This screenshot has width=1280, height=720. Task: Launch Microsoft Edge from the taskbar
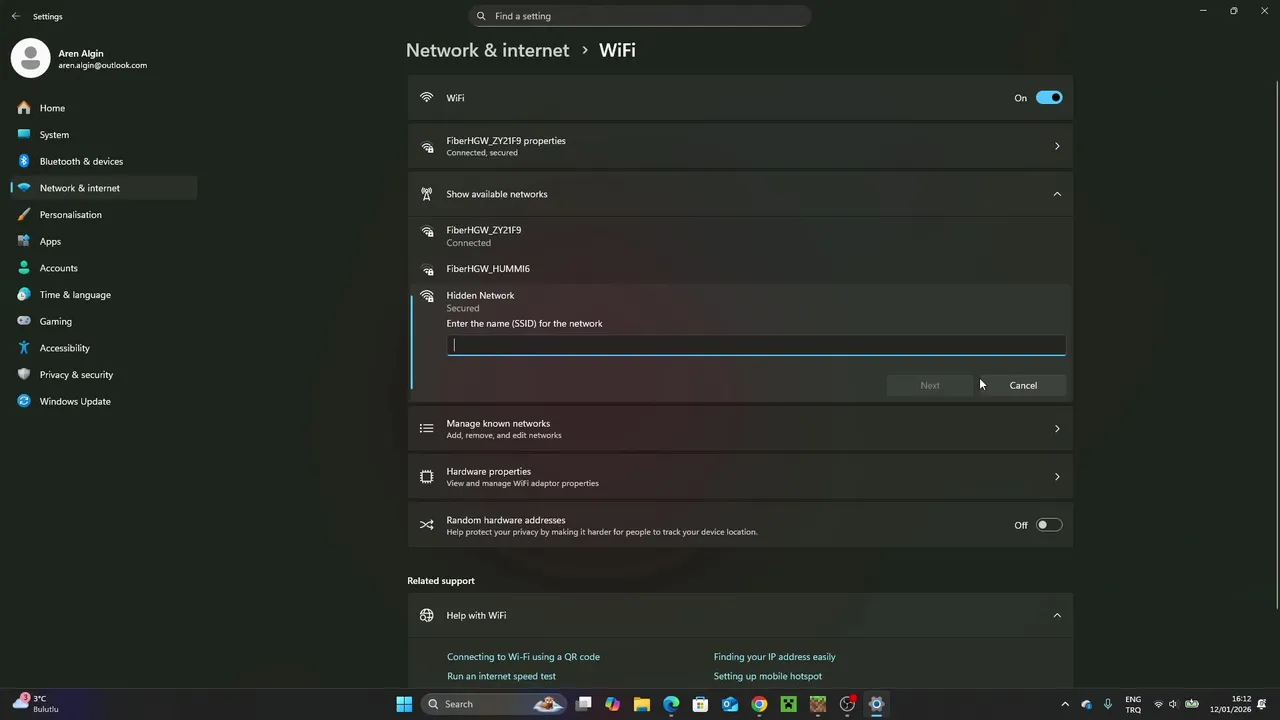pos(671,704)
